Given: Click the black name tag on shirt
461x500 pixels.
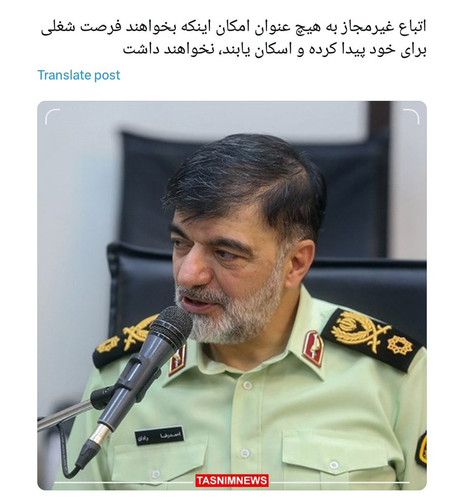Looking at the screenshot, I should pyautogui.click(x=159, y=435).
